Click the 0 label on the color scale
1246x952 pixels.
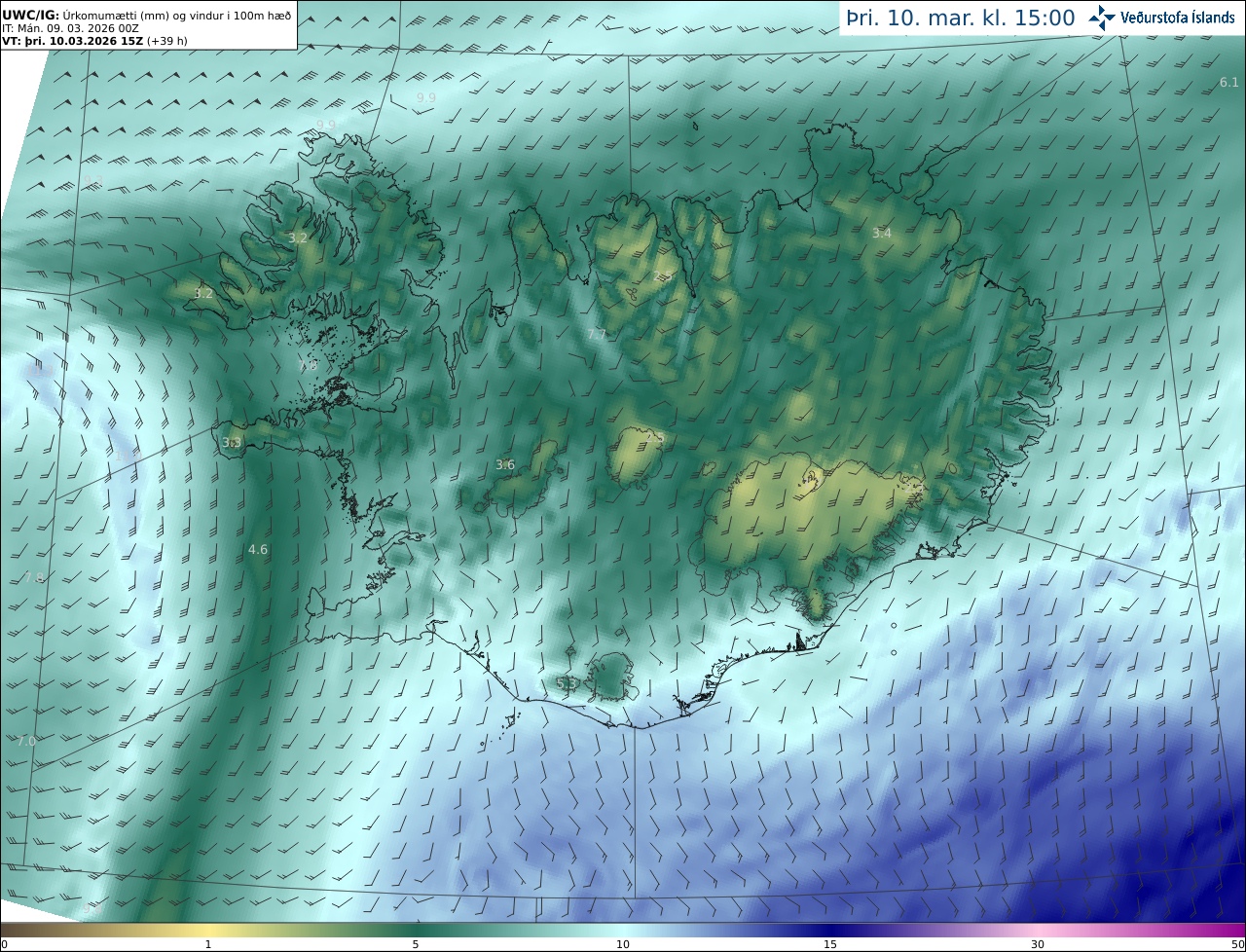[x=4, y=944]
